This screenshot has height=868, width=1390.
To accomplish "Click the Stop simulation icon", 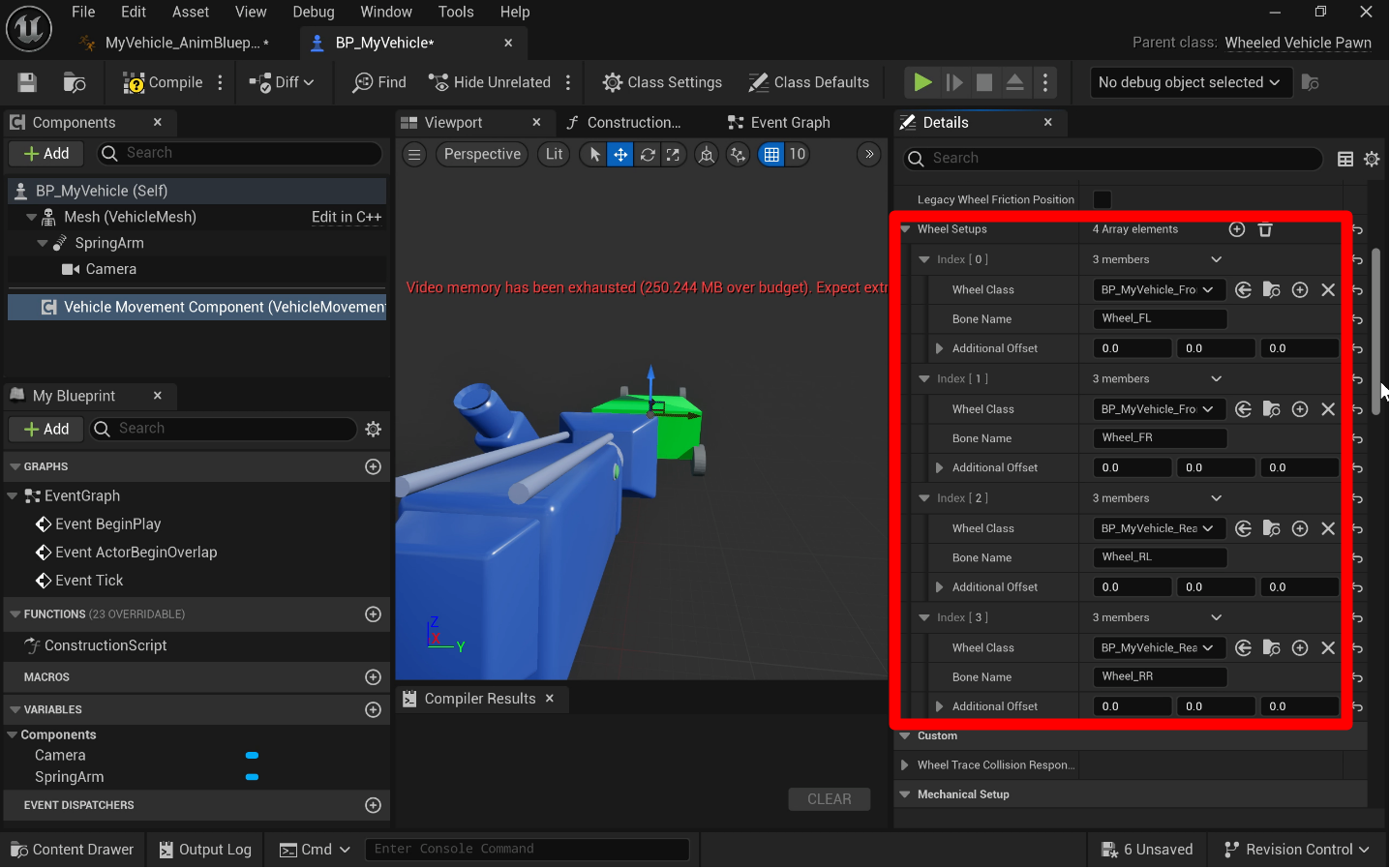I will 984,82.
